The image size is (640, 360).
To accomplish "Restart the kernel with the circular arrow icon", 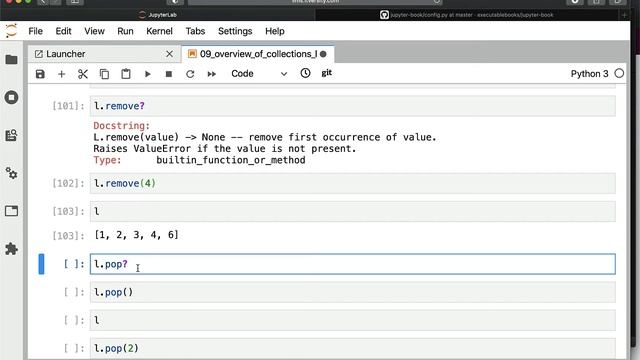I will pos(190,74).
